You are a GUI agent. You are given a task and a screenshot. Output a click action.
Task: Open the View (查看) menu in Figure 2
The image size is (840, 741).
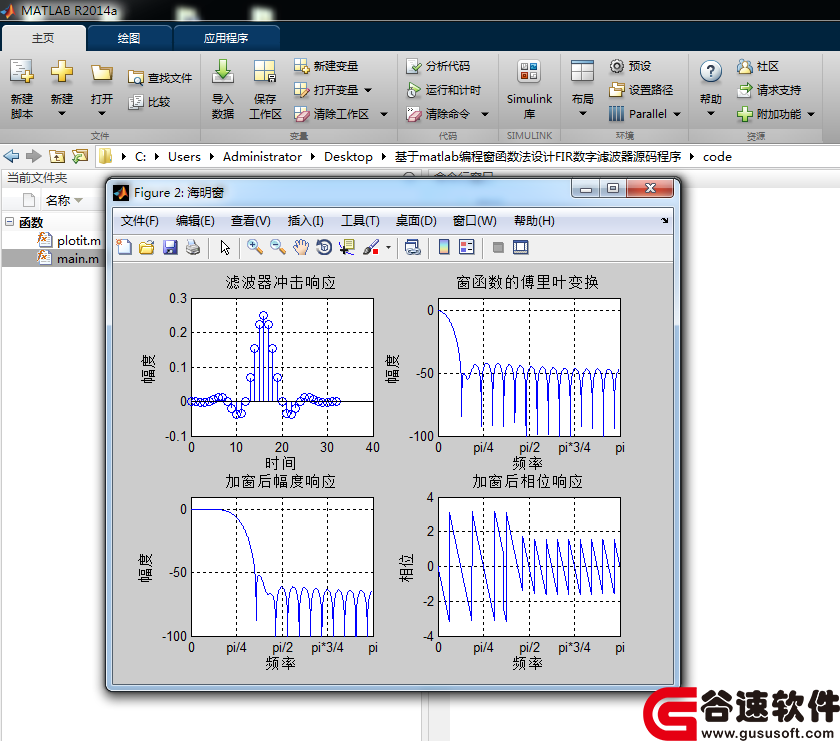click(250, 221)
